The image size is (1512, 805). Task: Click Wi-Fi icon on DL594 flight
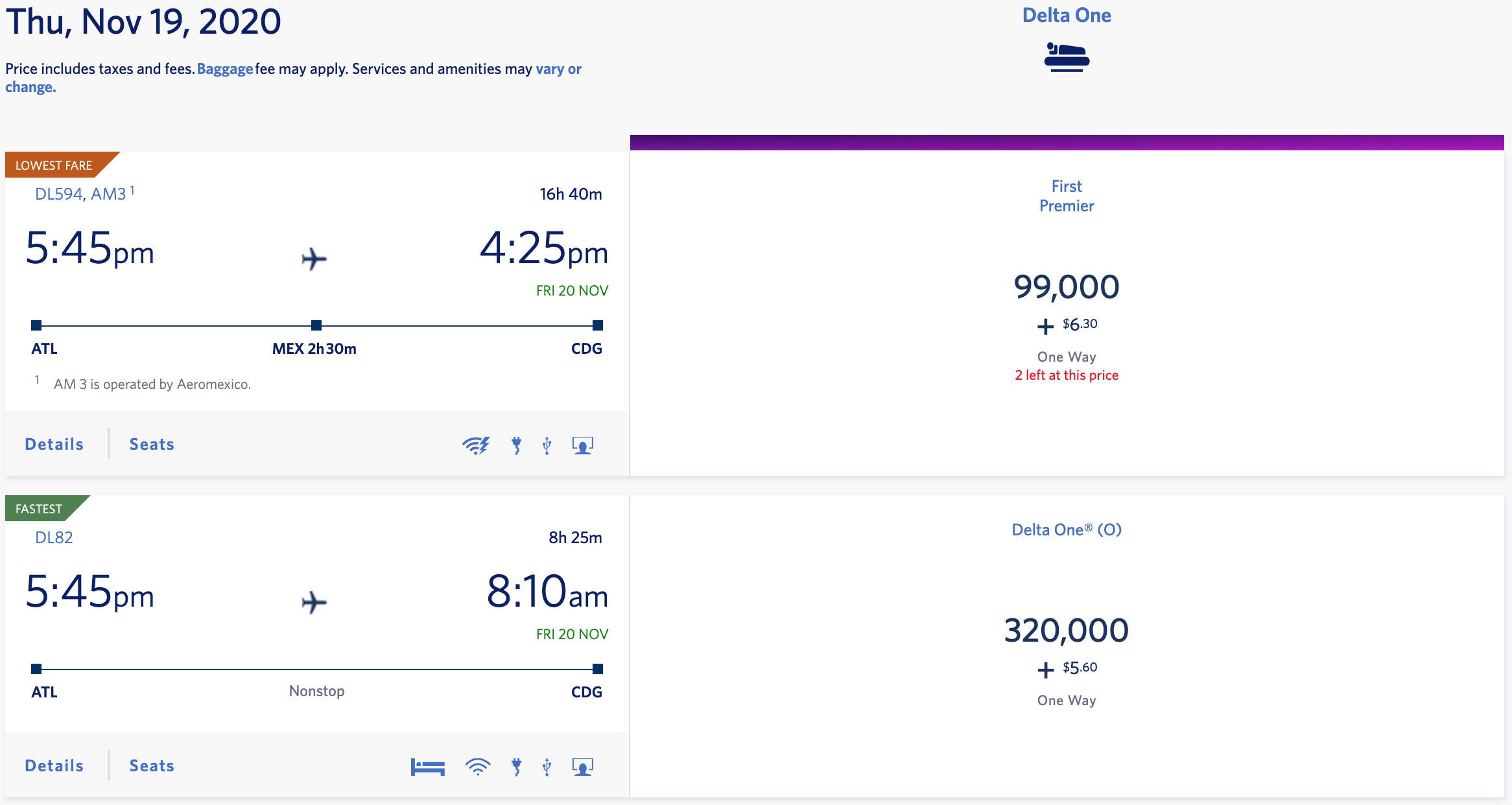476,445
